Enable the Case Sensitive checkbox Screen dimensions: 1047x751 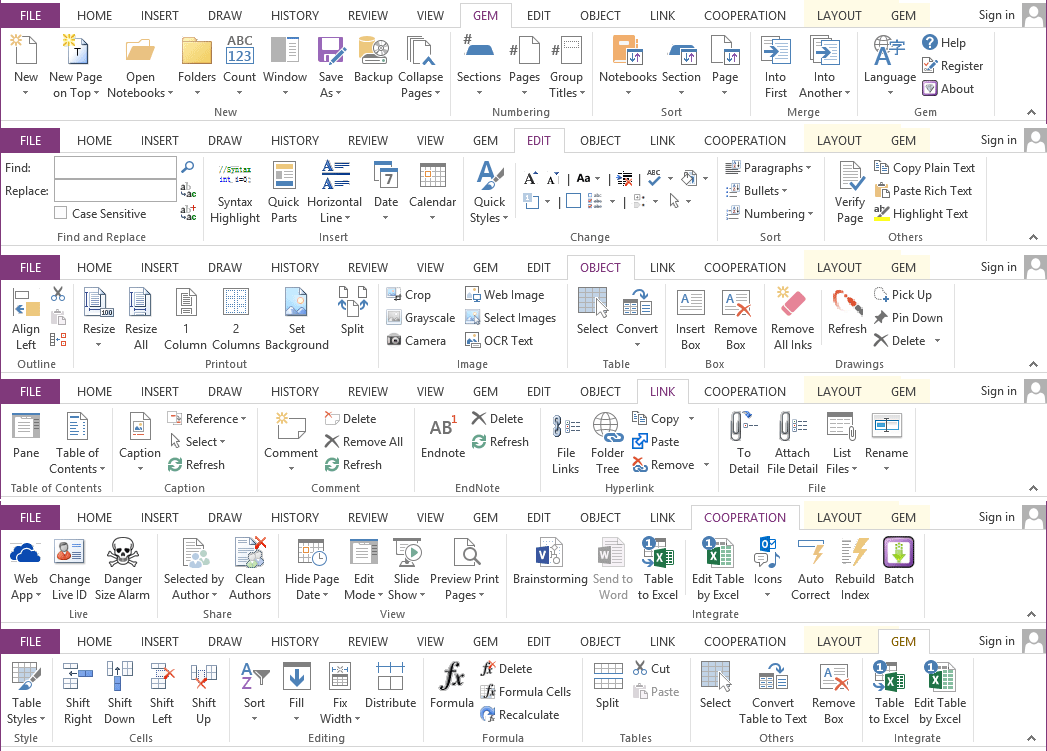pos(58,213)
